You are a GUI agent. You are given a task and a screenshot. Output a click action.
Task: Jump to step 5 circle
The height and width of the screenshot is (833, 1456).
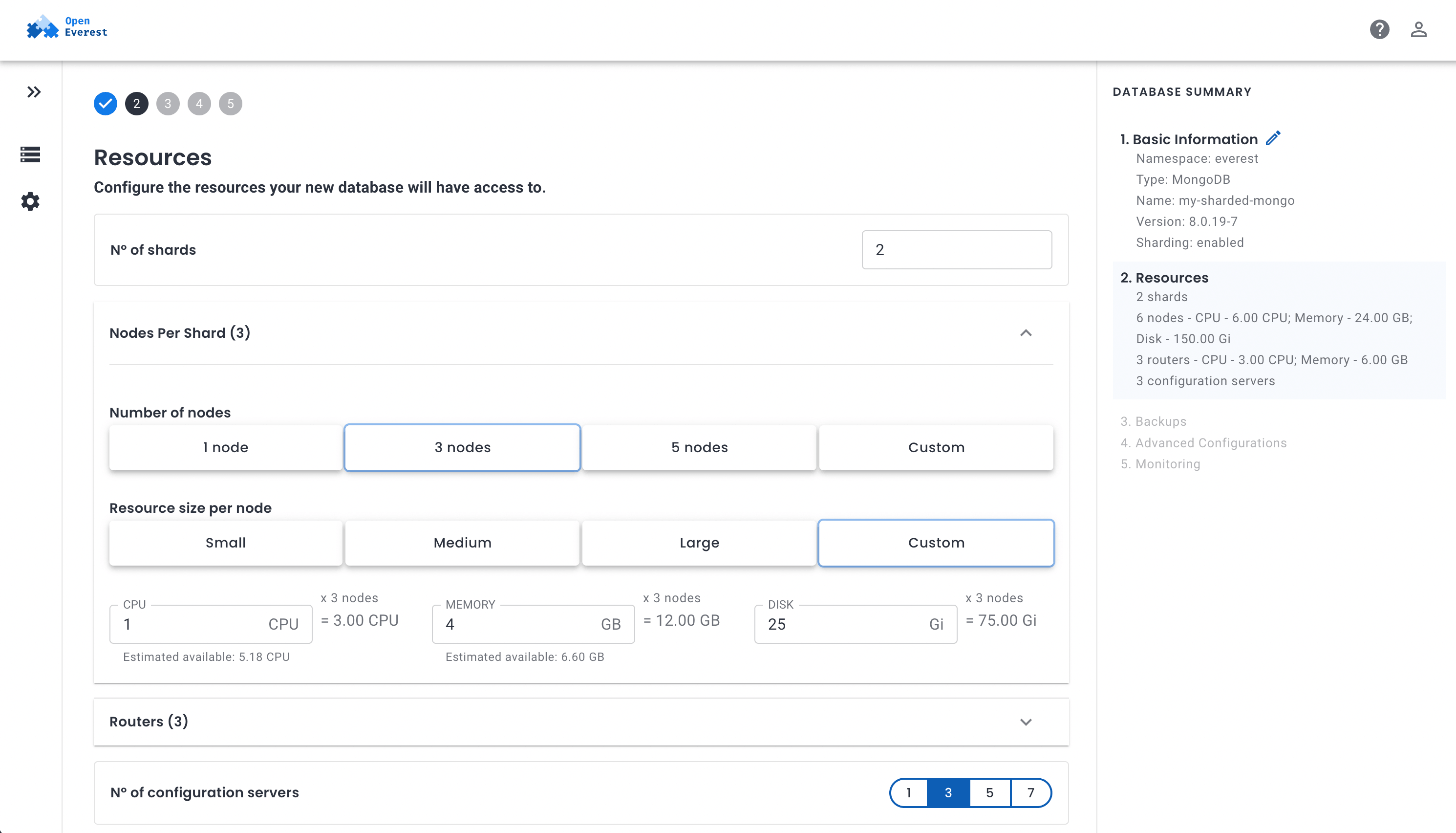click(x=231, y=104)
